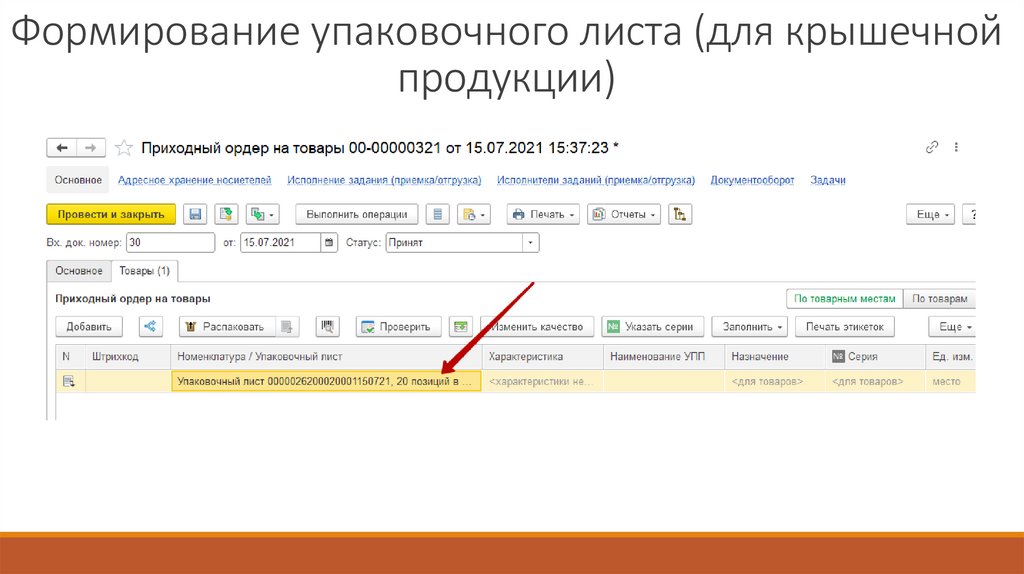Viewport: 1024px width, 574px height.
Task: Add document to favorites with star icon
Action: click(x=124, y=148)
